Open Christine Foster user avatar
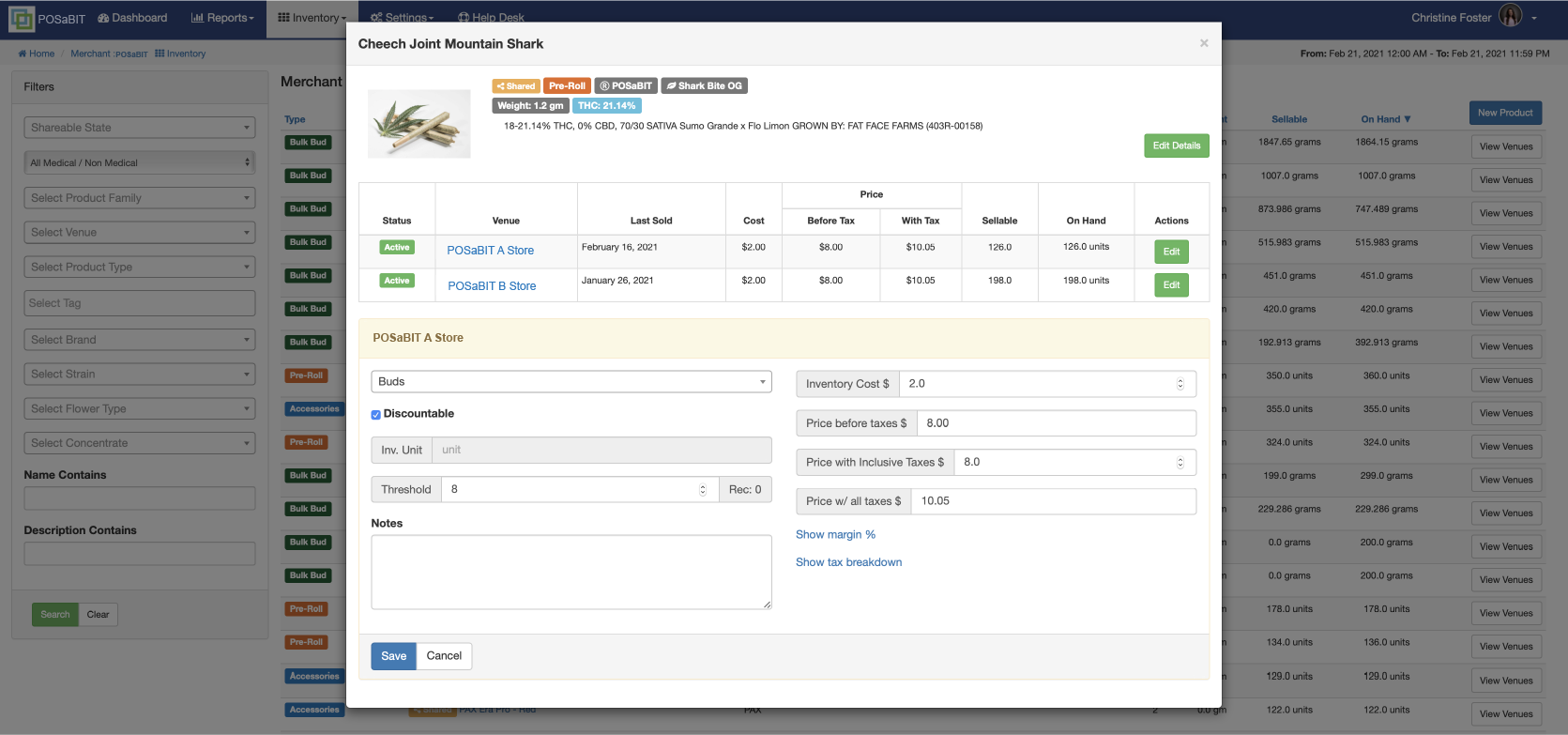This screenshot has height=735, width=1568. point(1511,16)
